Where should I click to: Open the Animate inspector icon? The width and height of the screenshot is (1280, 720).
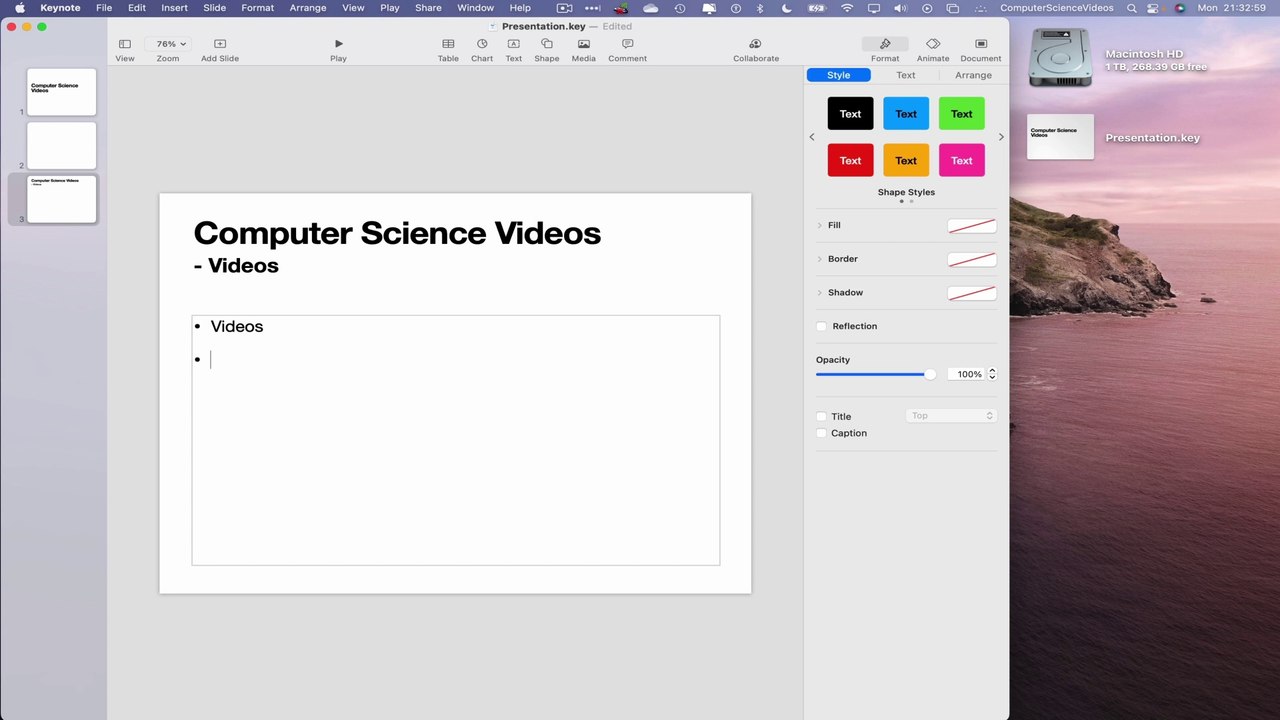point(933,44)
